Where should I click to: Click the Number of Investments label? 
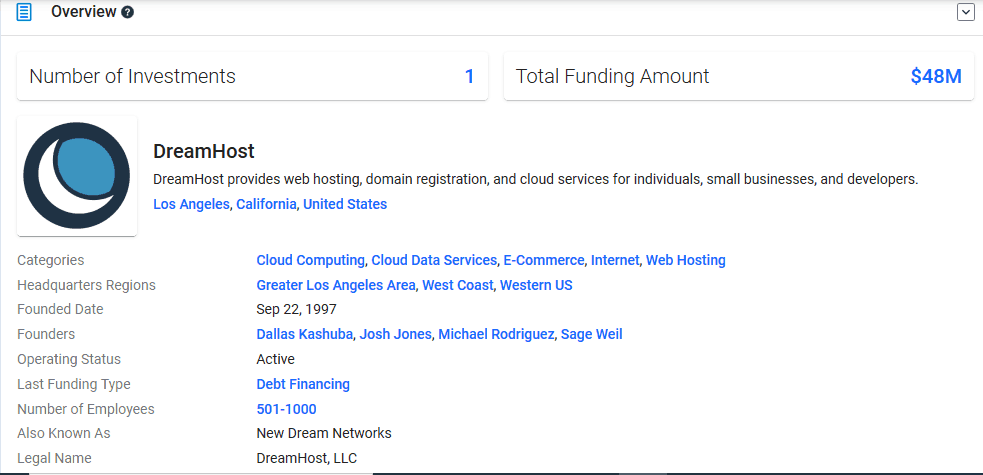pos(132,76)
